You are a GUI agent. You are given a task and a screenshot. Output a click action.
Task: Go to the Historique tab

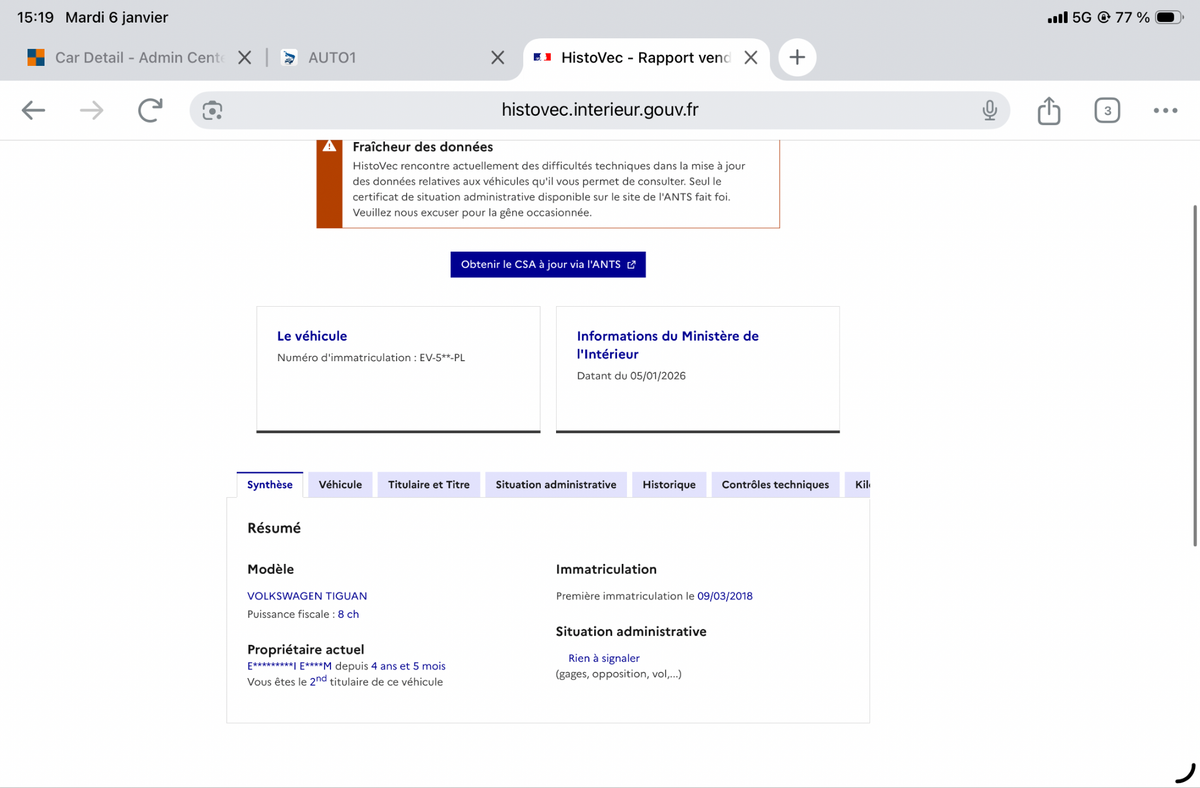tap(669, 485)
